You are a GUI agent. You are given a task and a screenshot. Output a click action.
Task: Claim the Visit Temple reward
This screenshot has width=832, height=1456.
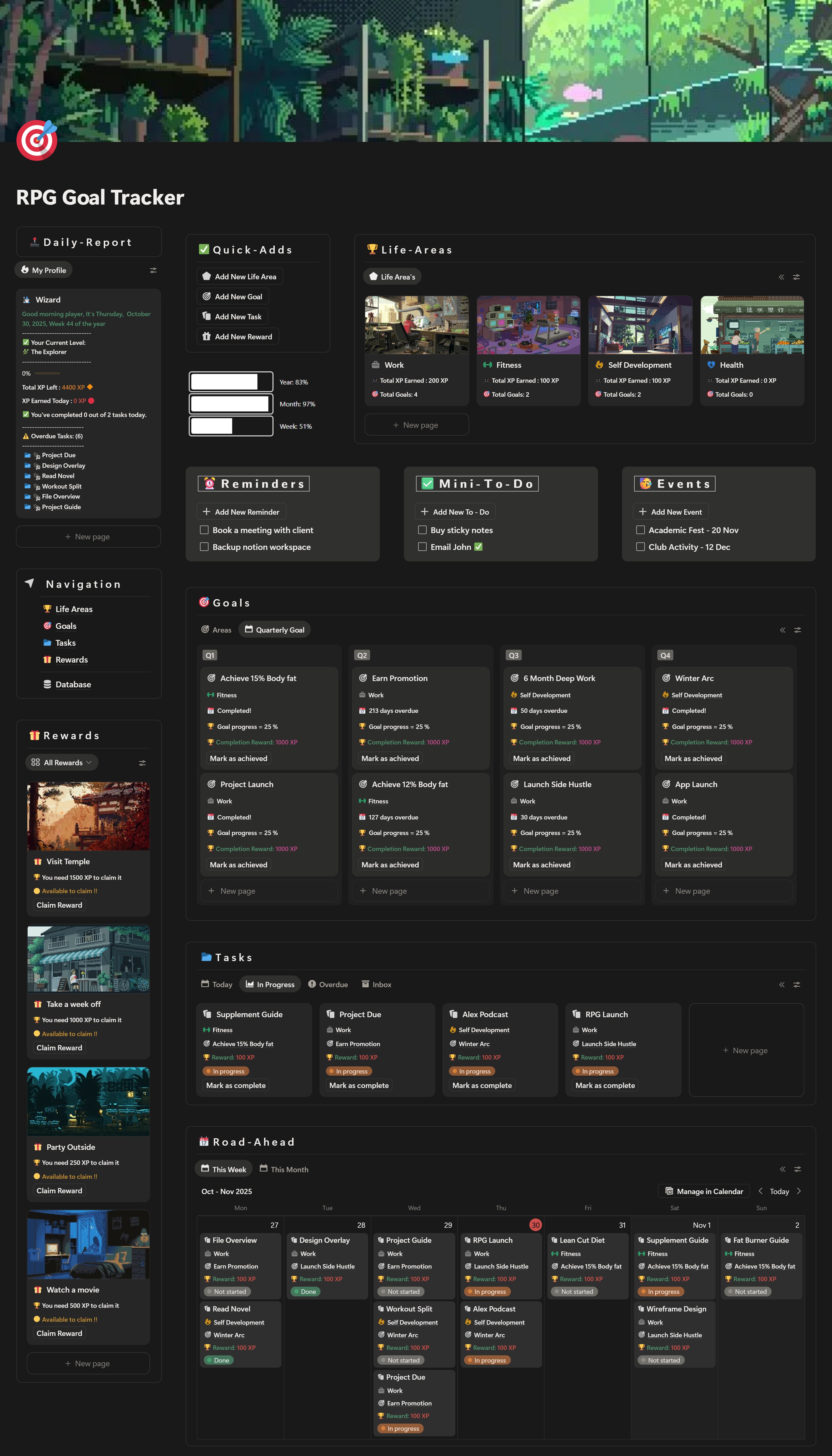[59, 905]
